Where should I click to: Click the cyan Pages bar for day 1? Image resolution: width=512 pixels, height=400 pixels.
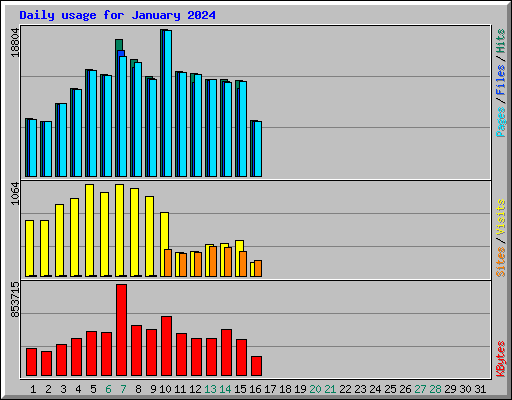pyautogui.click(x=33, y=148)
